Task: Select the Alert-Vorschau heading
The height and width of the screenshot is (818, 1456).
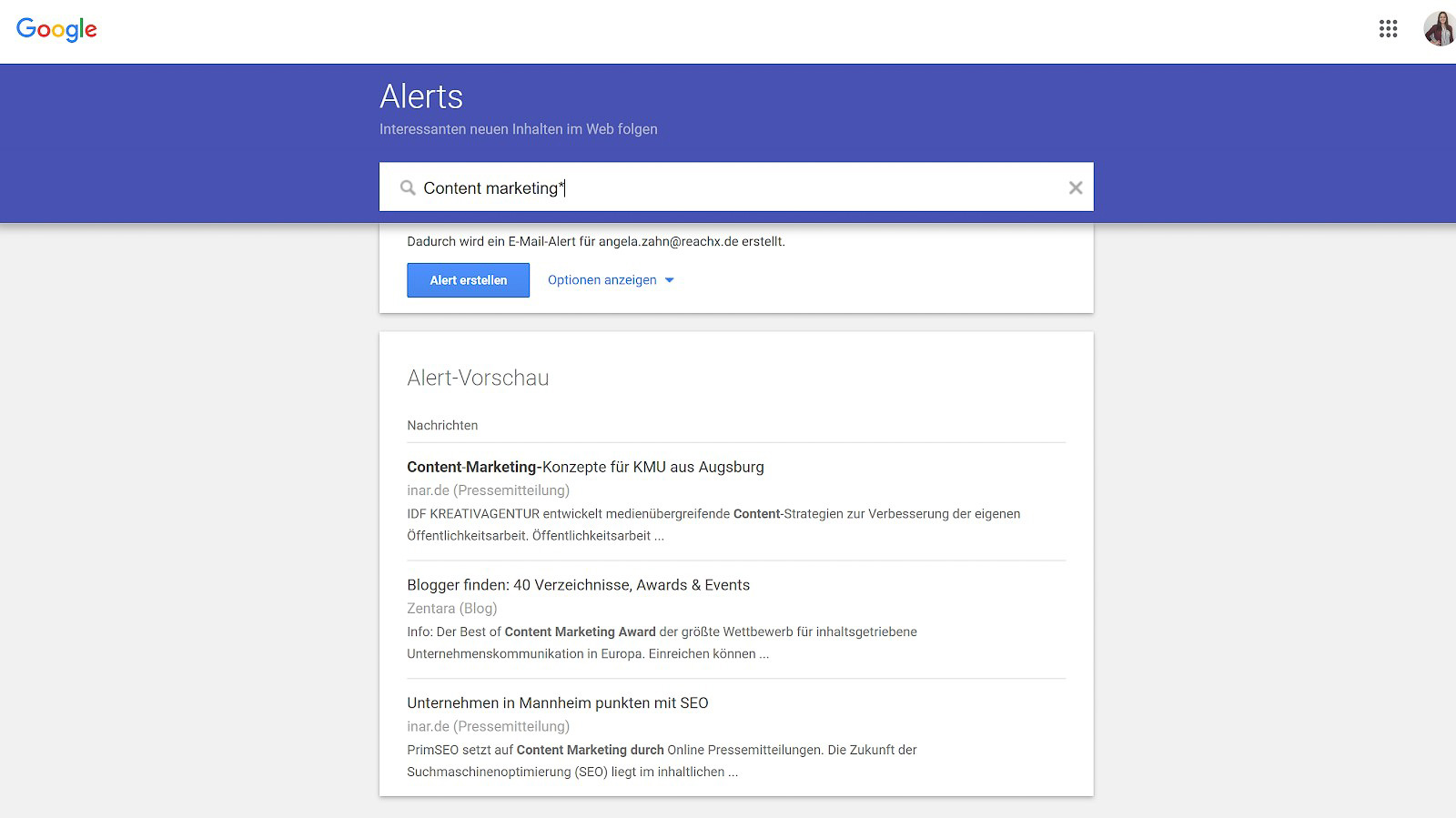Action: coord(478,378)
